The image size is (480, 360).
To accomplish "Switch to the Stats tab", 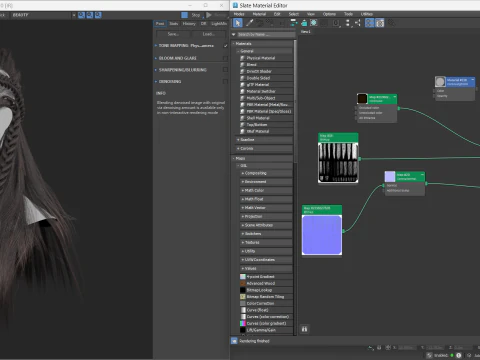I will 174,24.
